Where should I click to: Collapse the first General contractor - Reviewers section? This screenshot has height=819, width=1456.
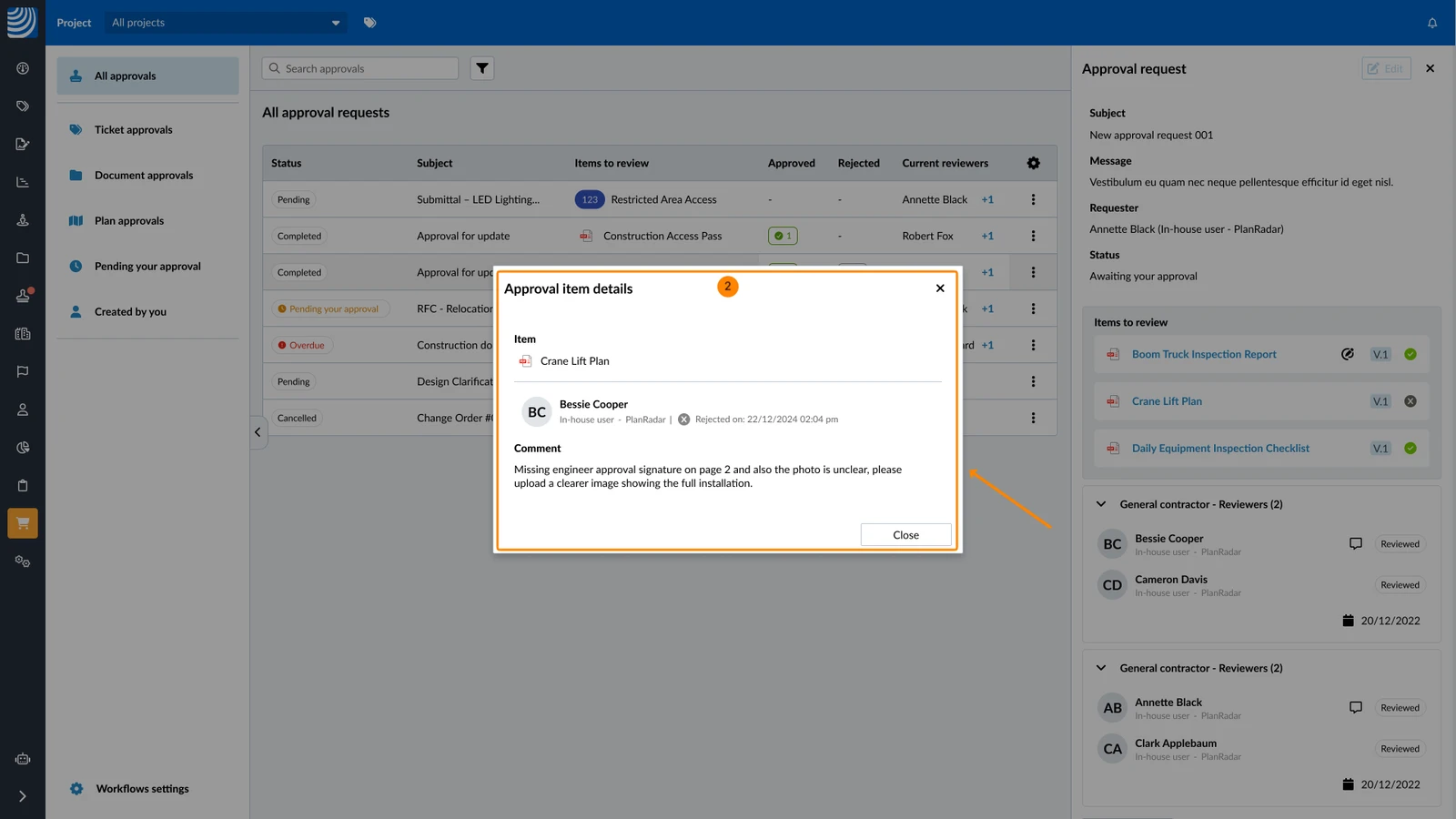click(1101, 504)
